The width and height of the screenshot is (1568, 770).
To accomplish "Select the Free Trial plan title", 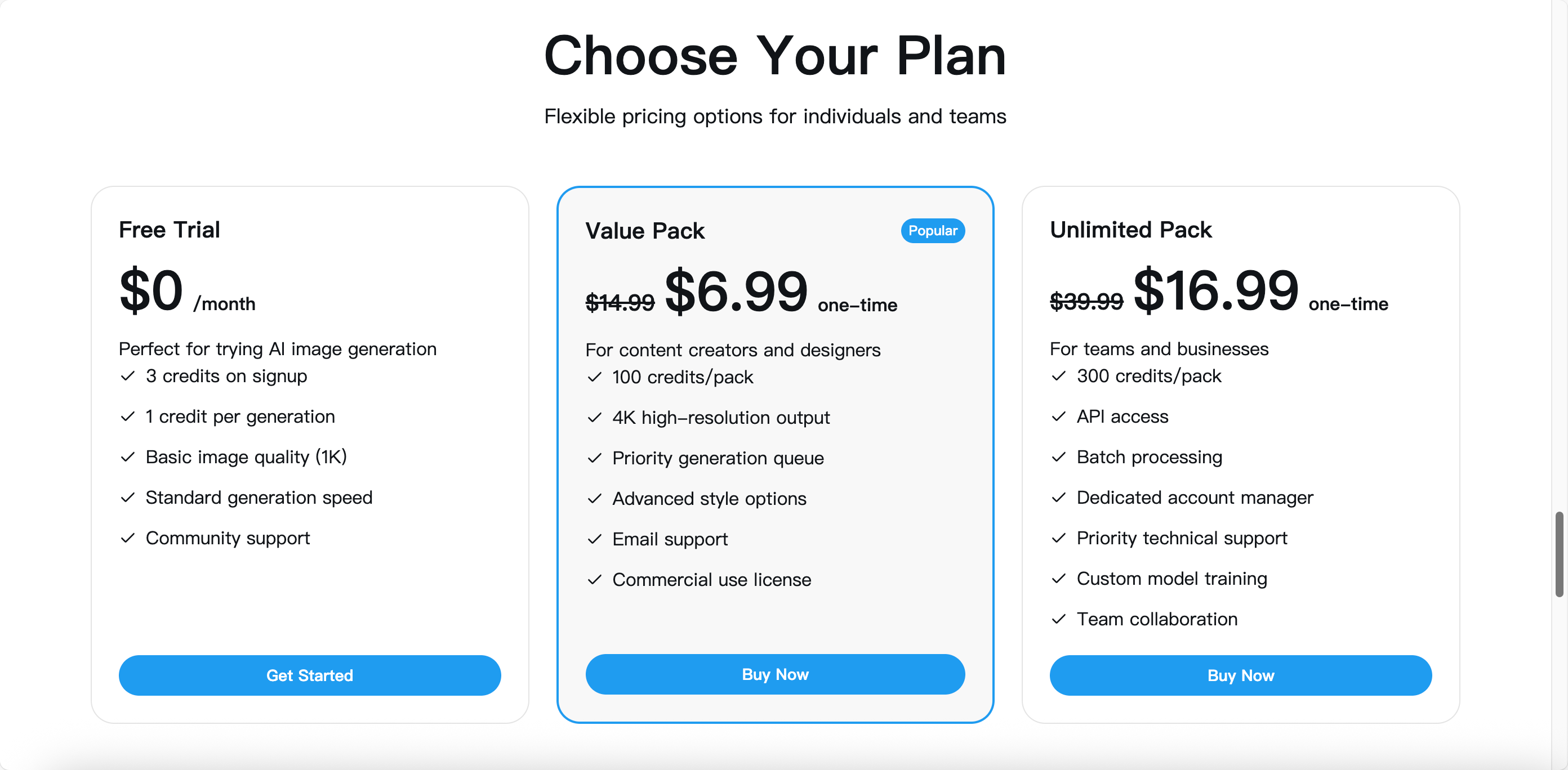I will (x=169, y=229).
